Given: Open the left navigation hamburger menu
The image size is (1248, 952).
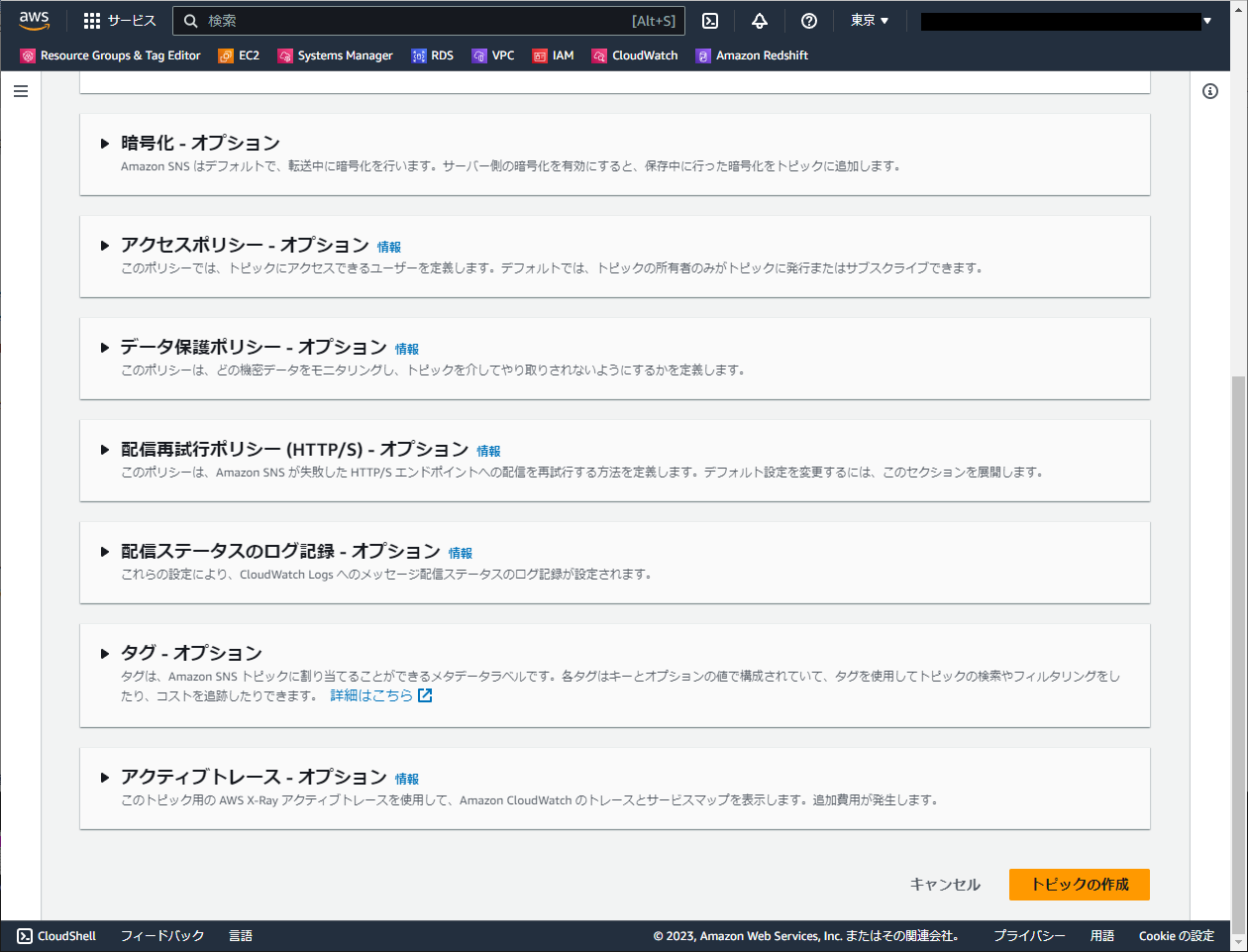Looking at the screenshot, I should [21, 90].
